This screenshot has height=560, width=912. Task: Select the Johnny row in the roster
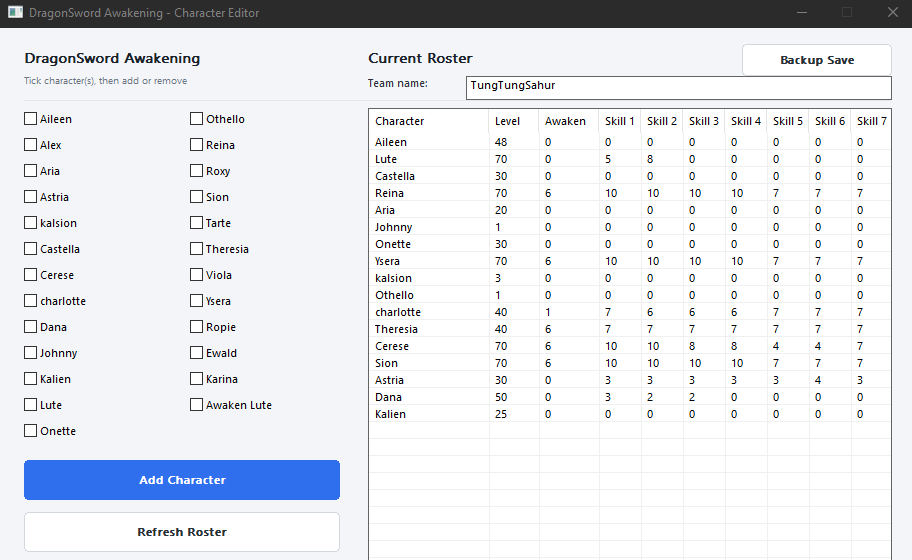(629, 227)
